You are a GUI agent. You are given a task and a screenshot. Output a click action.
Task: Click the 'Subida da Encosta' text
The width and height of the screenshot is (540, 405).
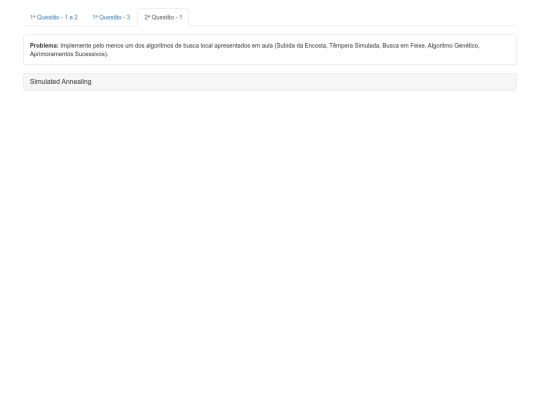click(x=301, y=45)
